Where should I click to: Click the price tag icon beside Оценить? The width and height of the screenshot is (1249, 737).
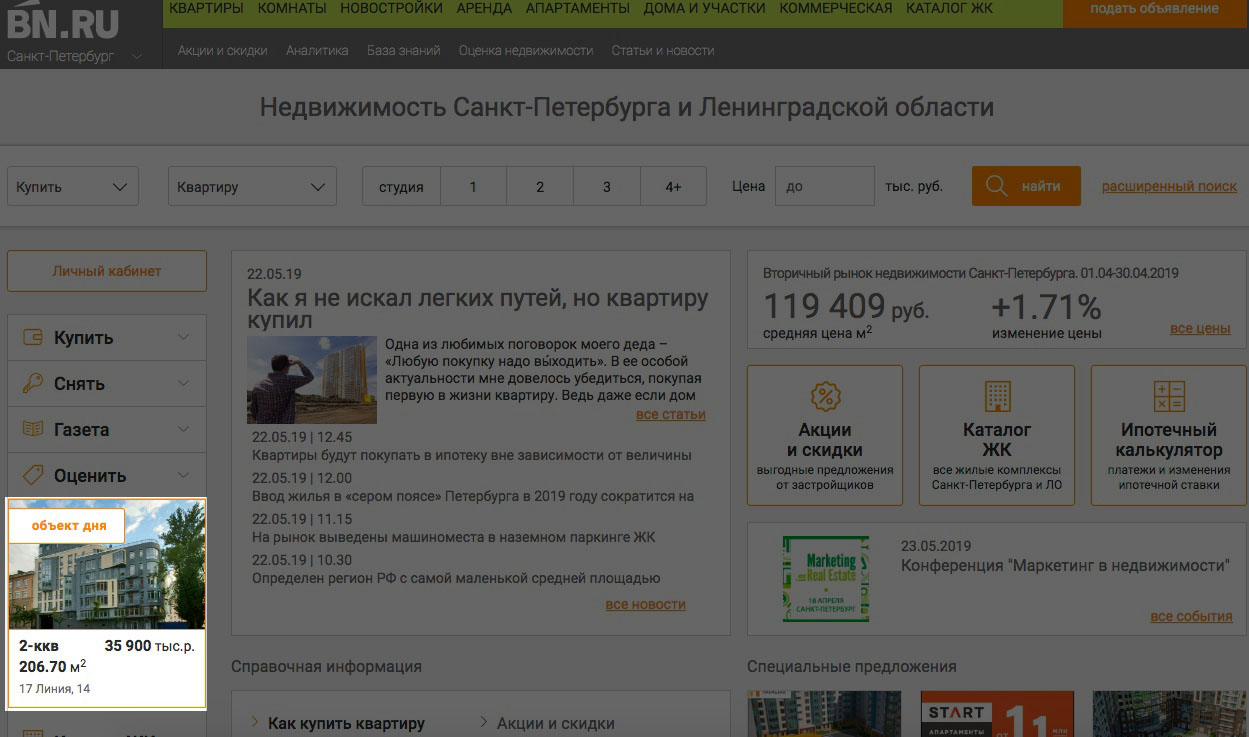[33, 476]
